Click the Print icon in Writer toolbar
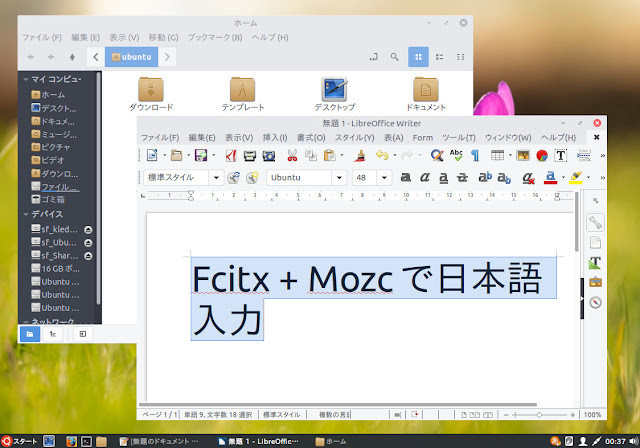Screen dimensions: 640x448 pos(250,155)
